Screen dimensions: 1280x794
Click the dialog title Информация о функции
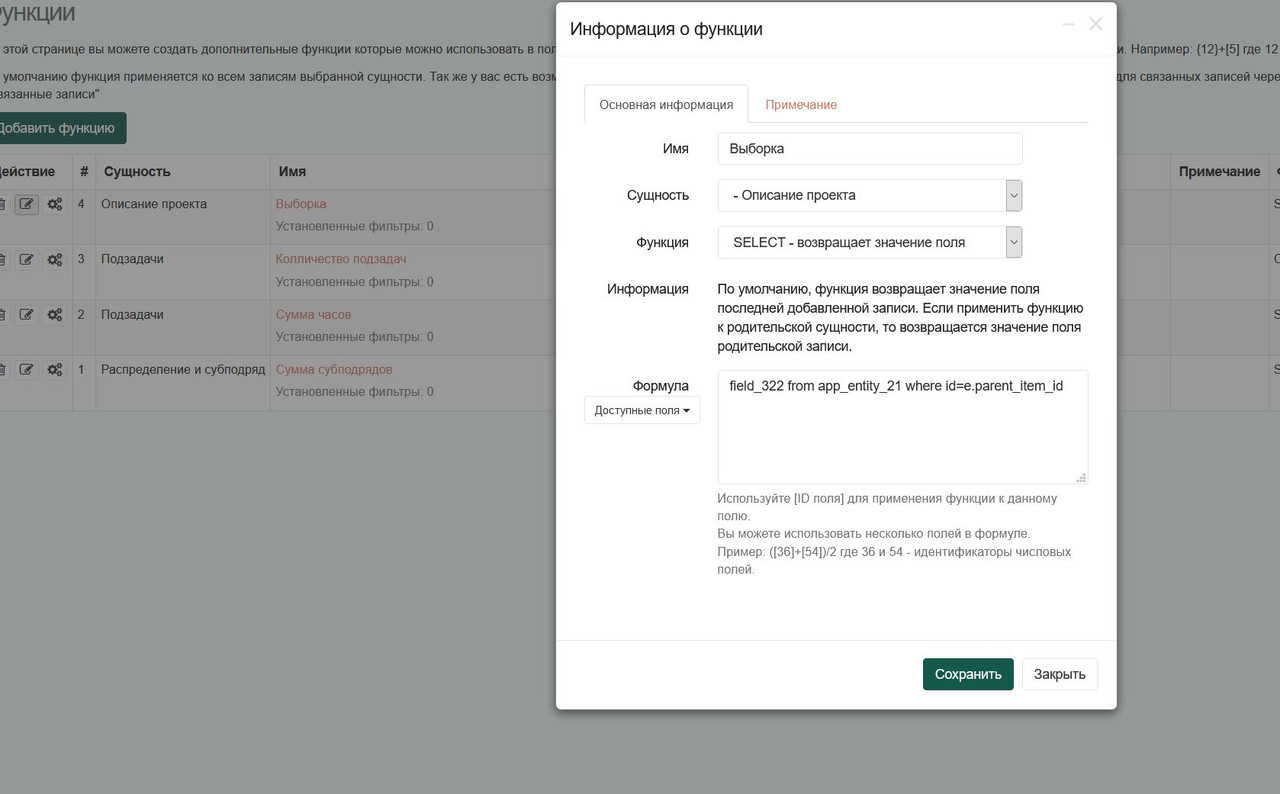coord(666,29)
